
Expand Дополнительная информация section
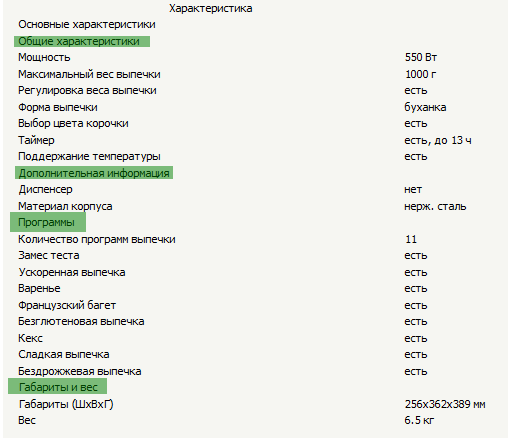pos(94,173)
